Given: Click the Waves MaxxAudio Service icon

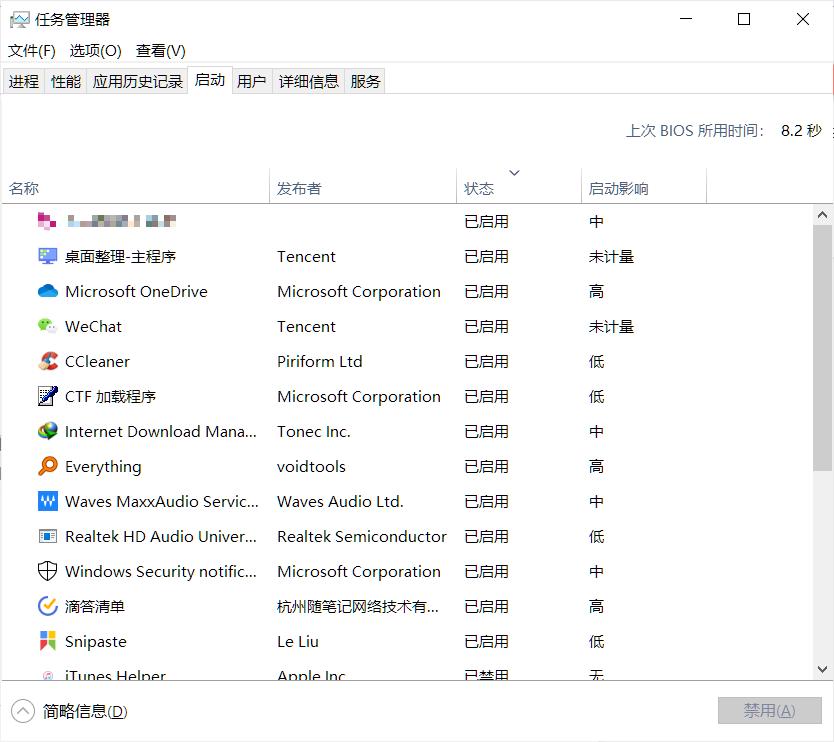Looking at the screenshot, I should pyautogui.click(x=47, y=501).
